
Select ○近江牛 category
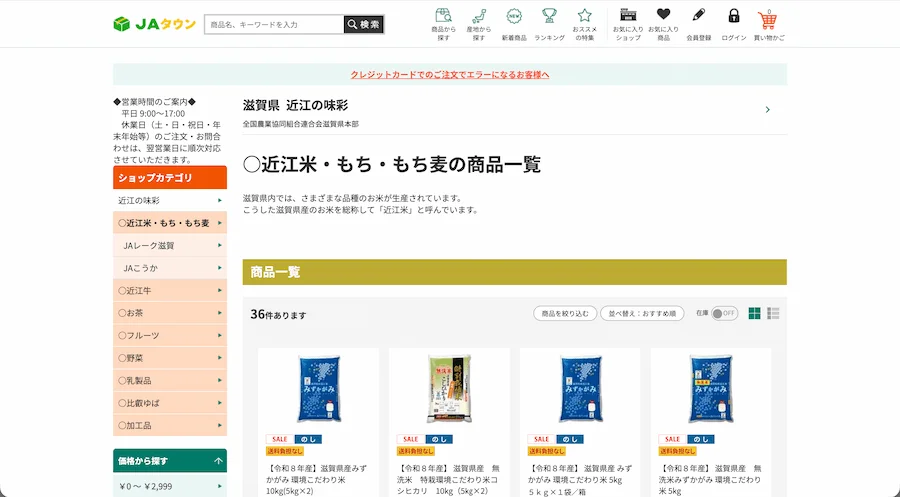(x=170, y=290)
